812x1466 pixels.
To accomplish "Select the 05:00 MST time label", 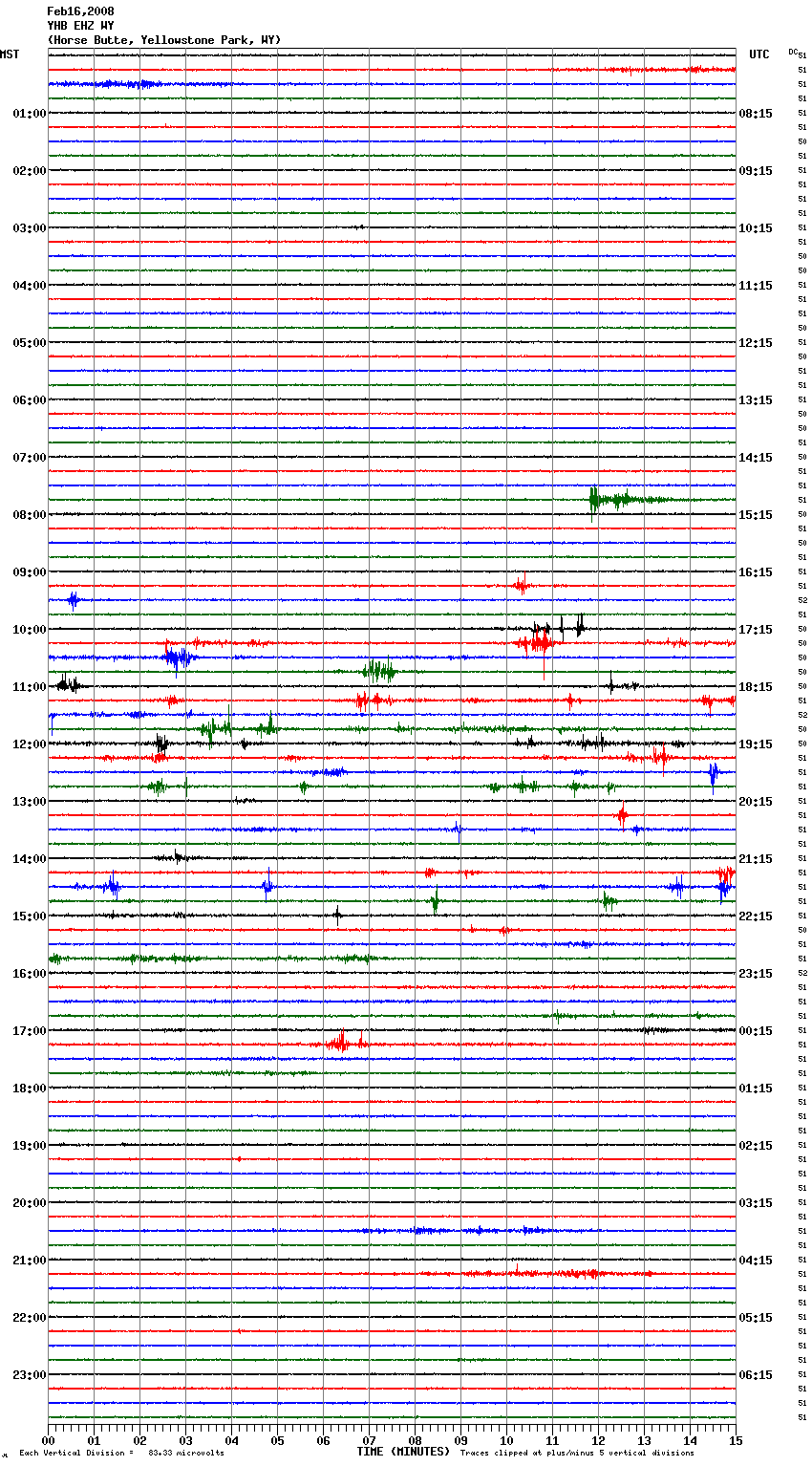I will pyautogui.click(x=29, y=343).
